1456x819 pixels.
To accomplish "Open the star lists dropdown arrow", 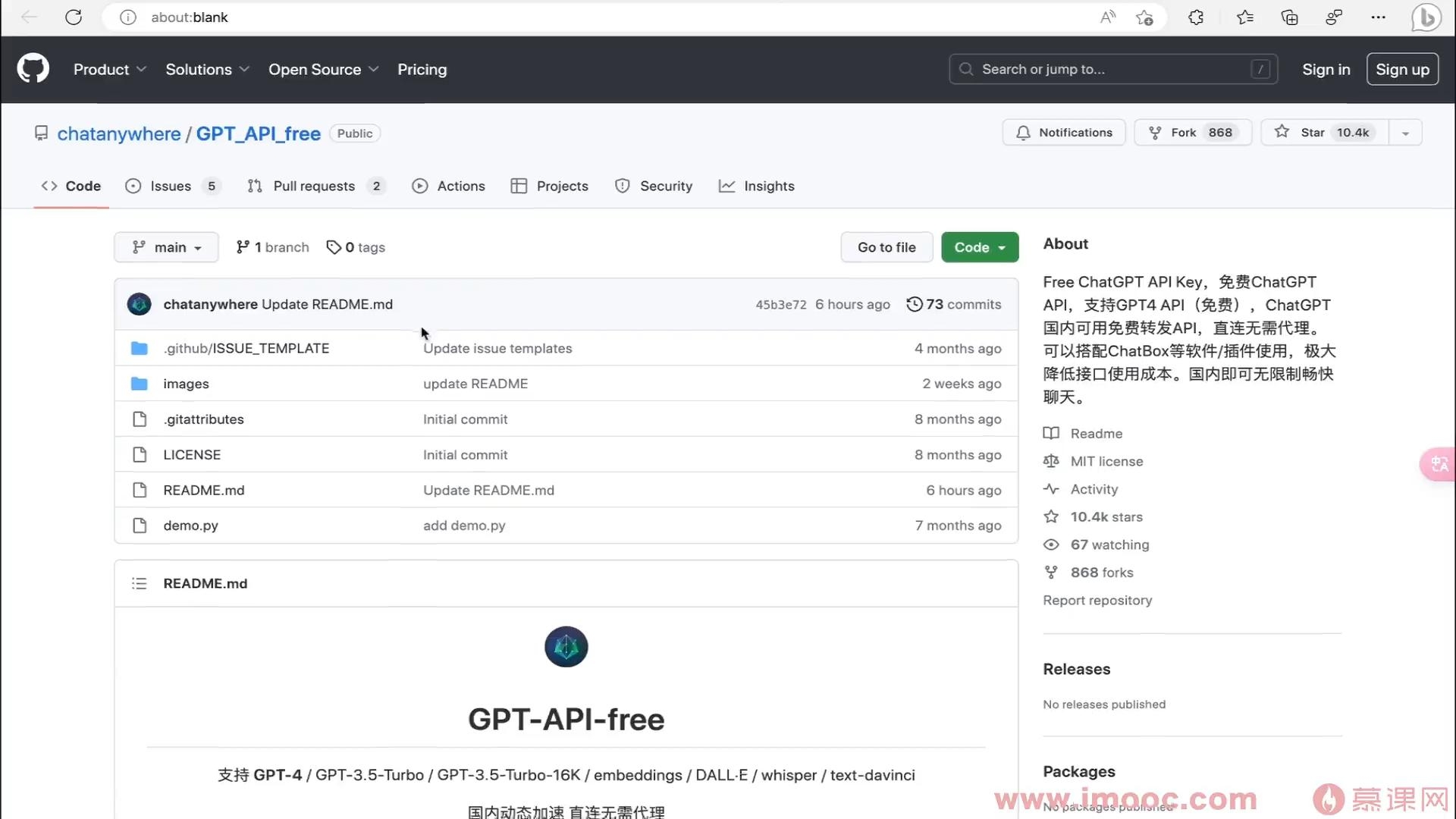I will pos(1405,133).
